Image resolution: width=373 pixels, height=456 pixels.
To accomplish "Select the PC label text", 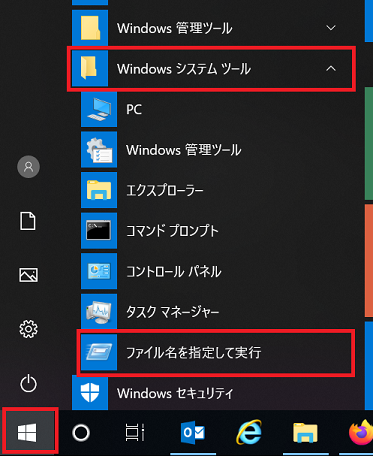I will coord(134,109).
